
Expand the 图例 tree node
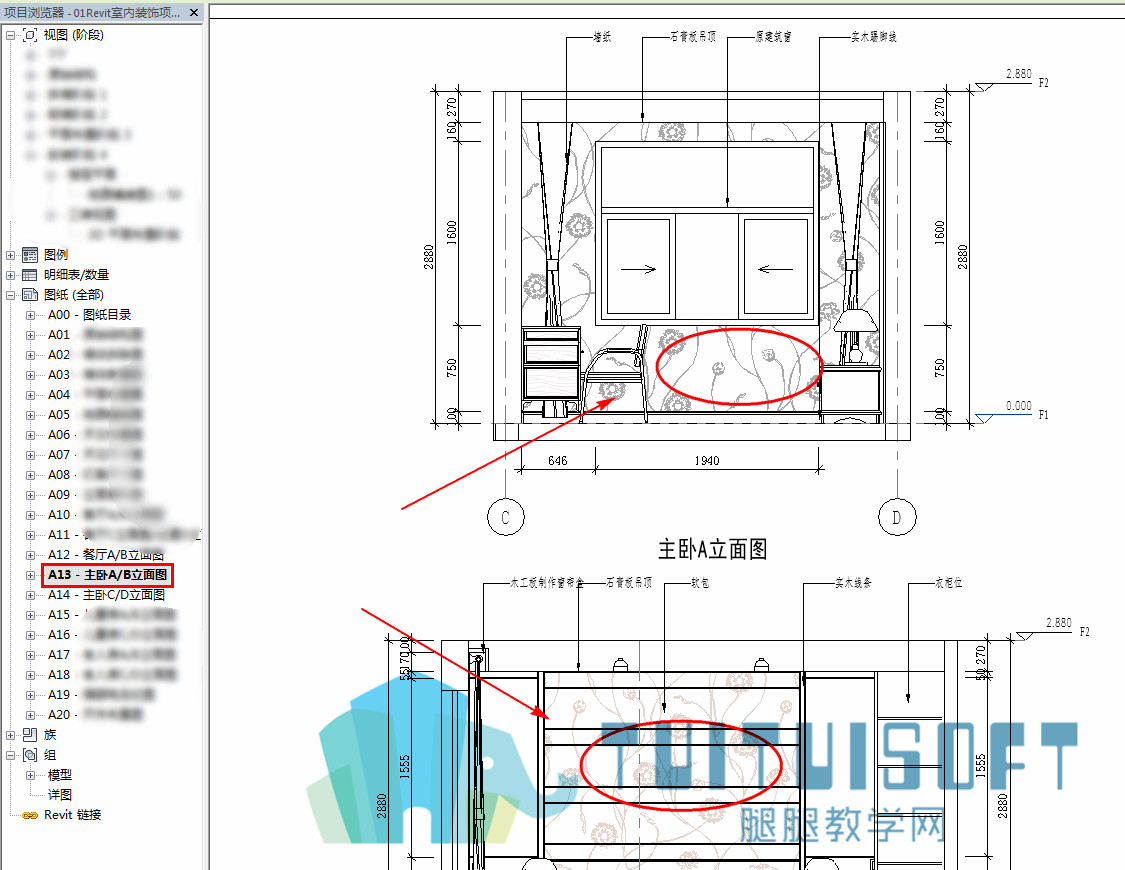(10, 255)
